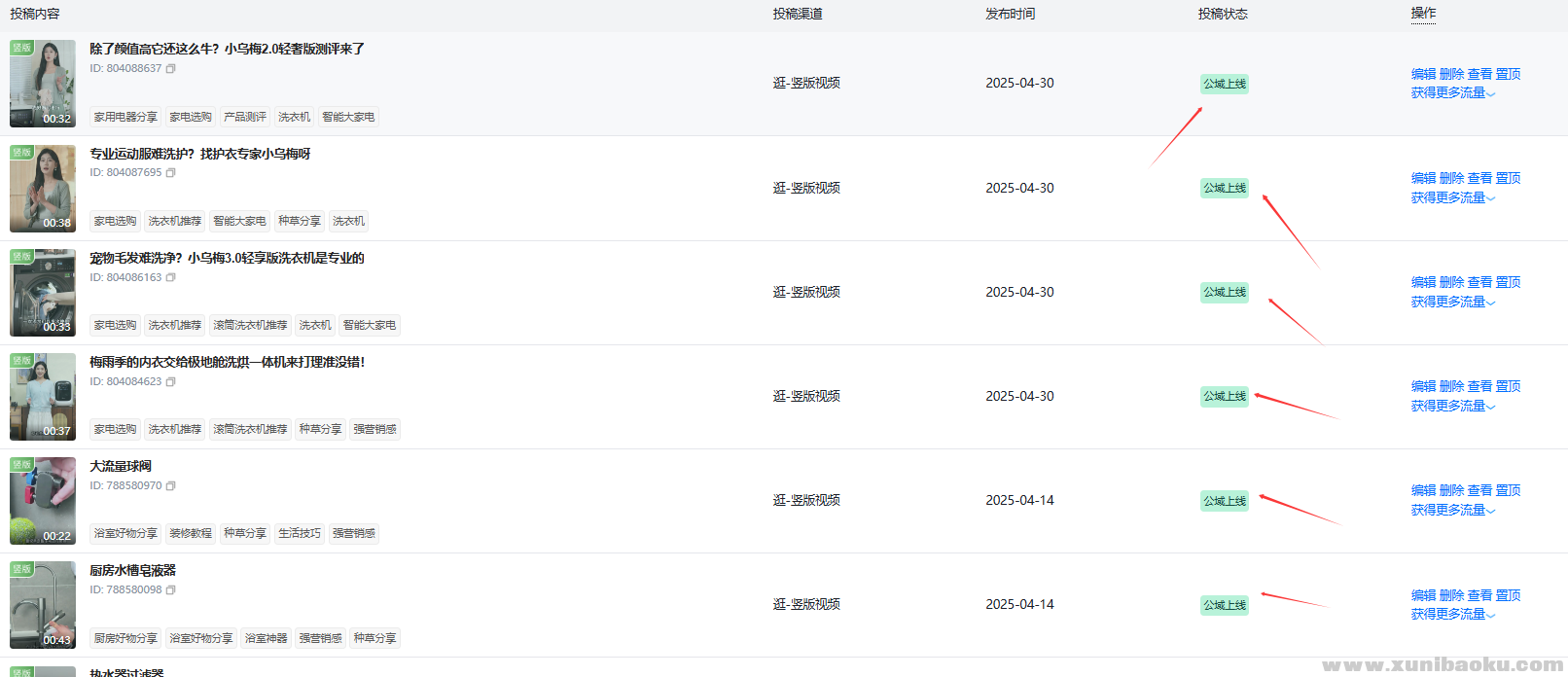The height and width of the screenshot is (677, 1568).
Task: Click copy icon beside ID 804084623
Action: (x=171, y=382)
